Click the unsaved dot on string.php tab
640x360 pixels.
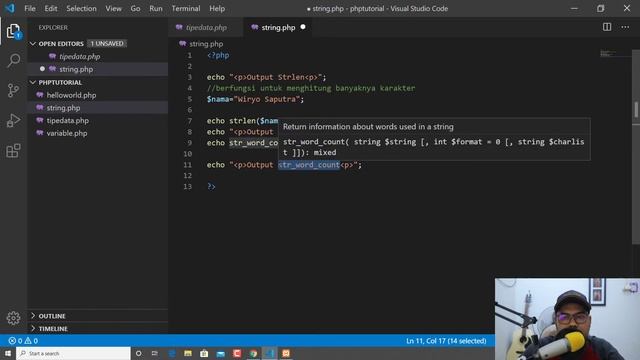(x=303, y=27)
